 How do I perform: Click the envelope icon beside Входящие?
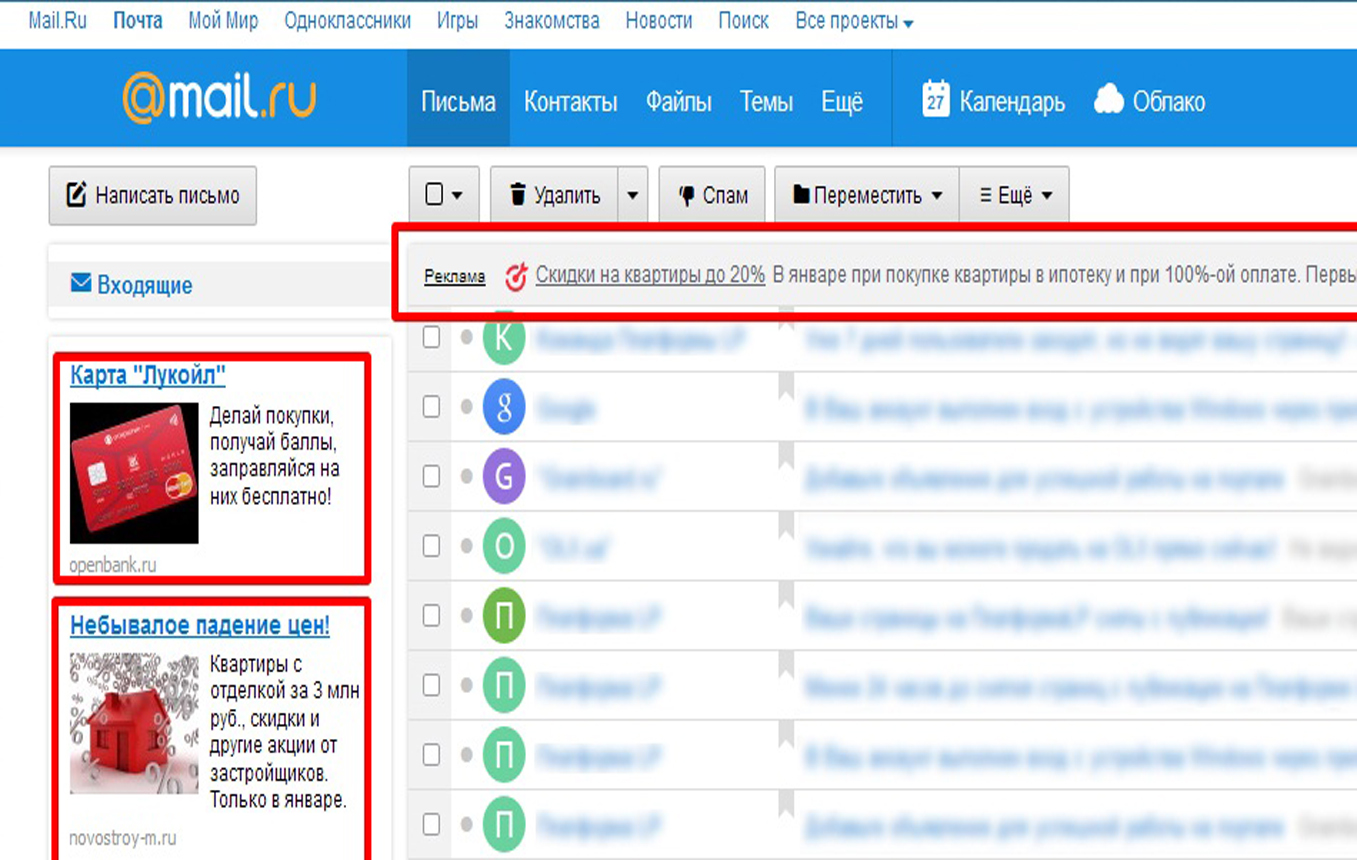click(x=81, y=285)
